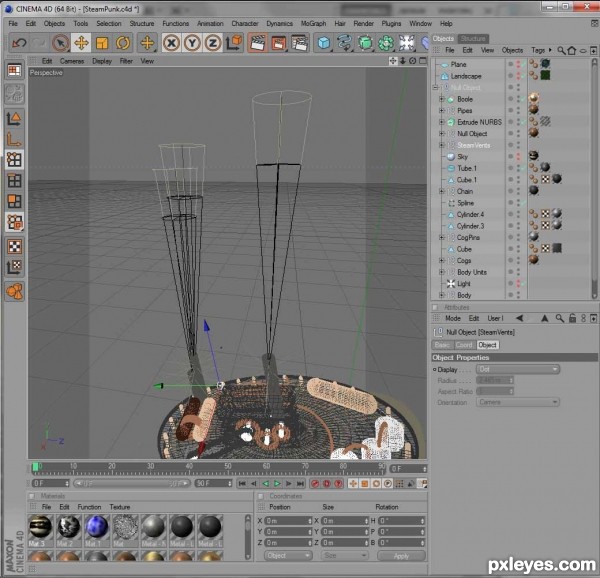Expand the CogPins group
Screen dimensions: 600x578
click(442, 238)
